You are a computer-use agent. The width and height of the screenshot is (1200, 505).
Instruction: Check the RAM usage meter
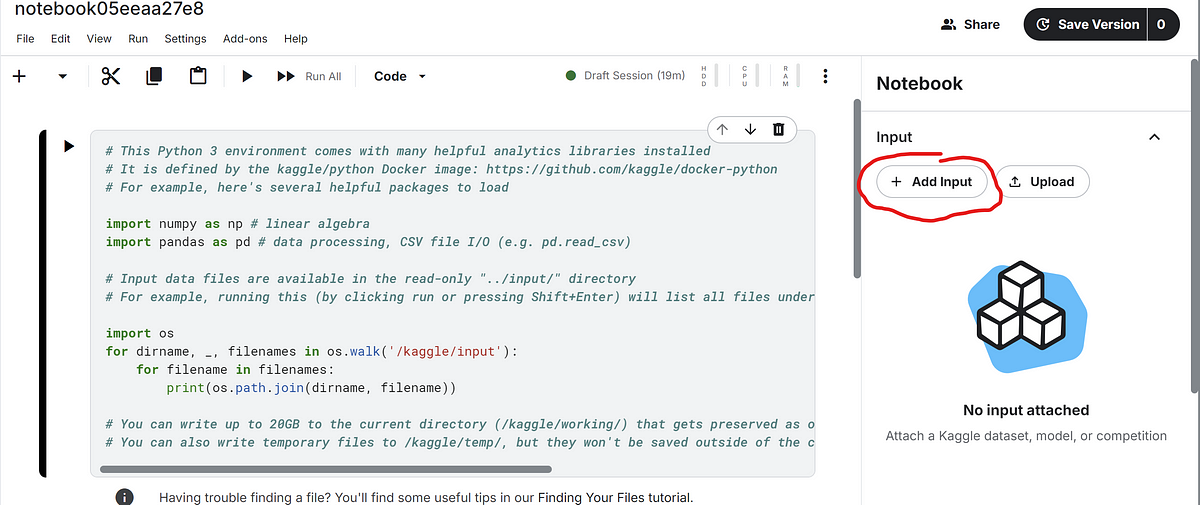pyautogui.click(x=791, y=76)
